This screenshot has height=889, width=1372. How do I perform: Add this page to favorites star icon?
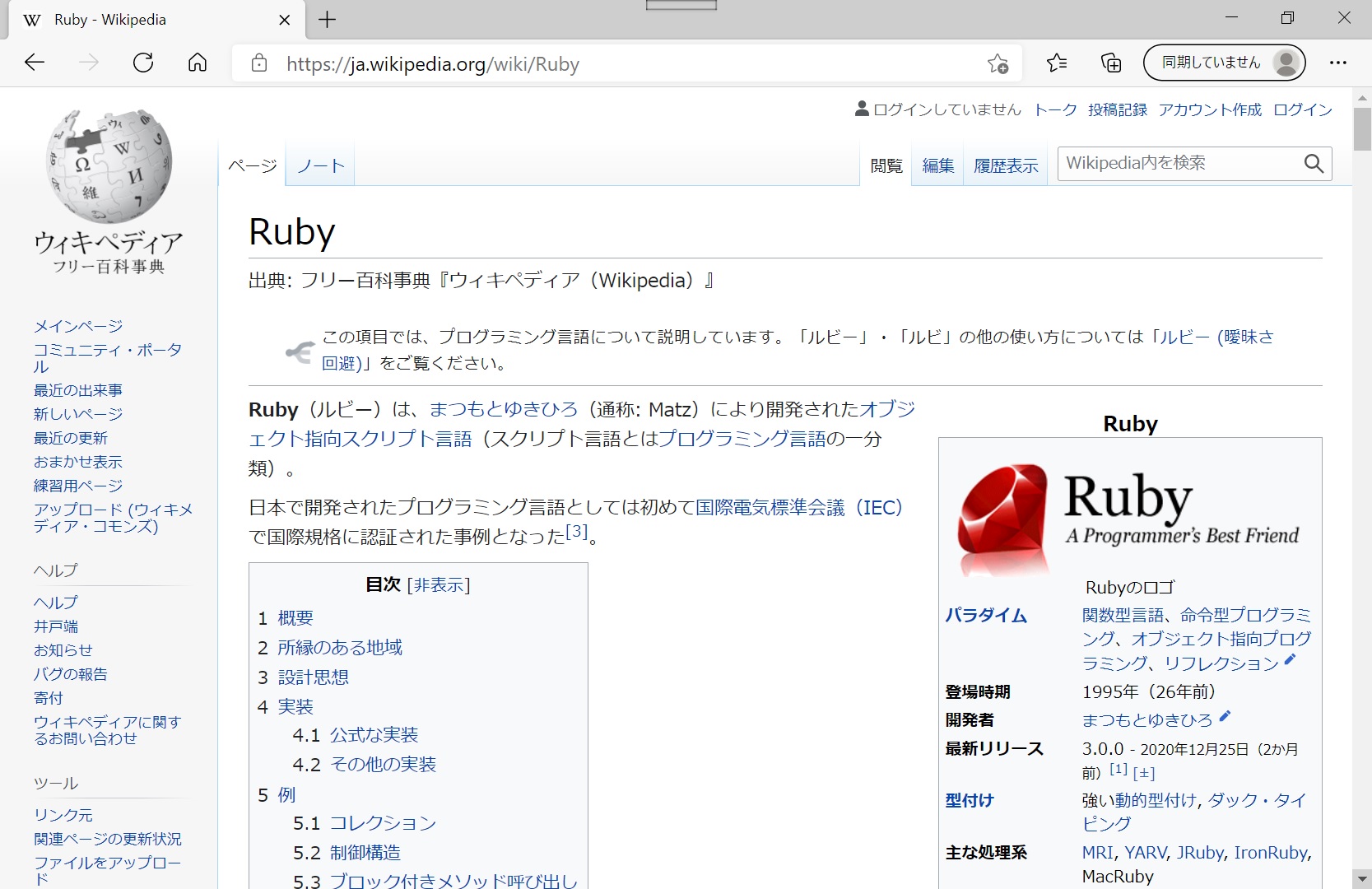(998, 63)
